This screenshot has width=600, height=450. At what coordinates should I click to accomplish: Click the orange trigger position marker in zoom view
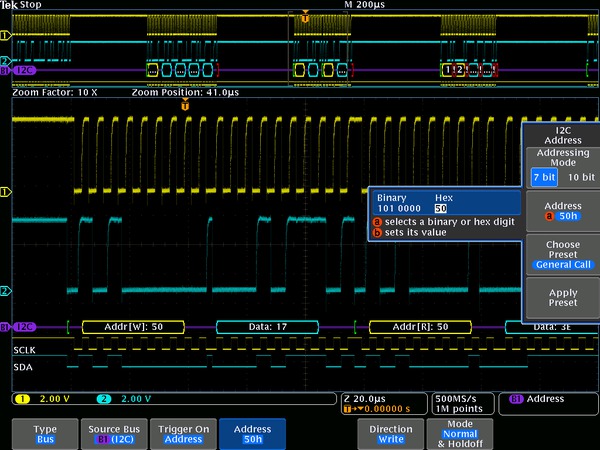pyautogui.click(x=185, y=105)
